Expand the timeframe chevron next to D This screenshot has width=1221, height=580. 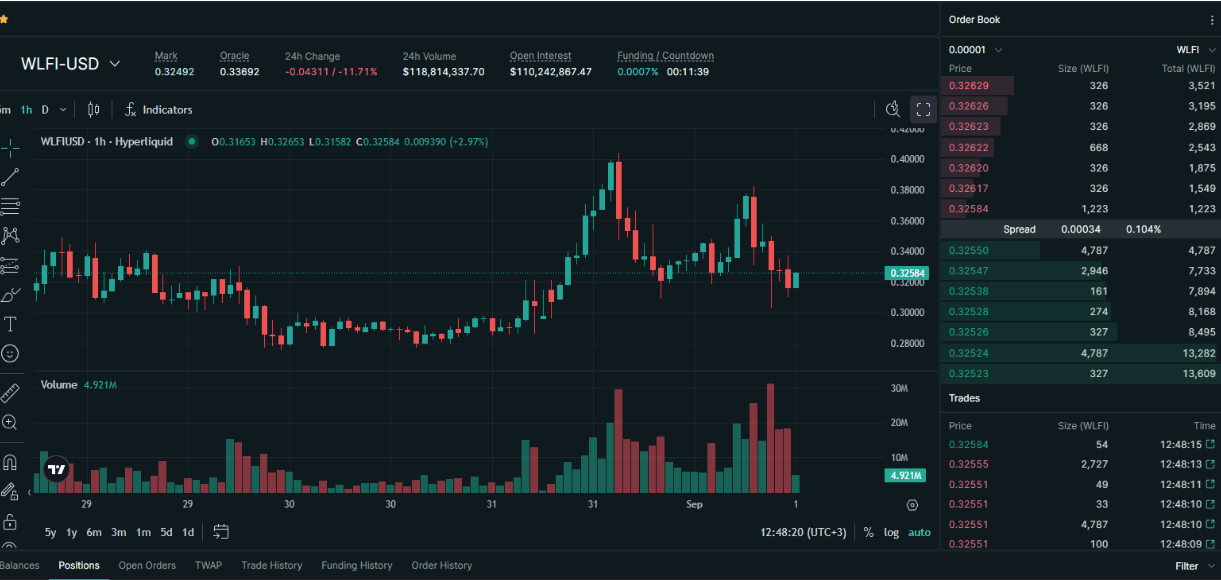pyautogui.click(x=63, y=110)
